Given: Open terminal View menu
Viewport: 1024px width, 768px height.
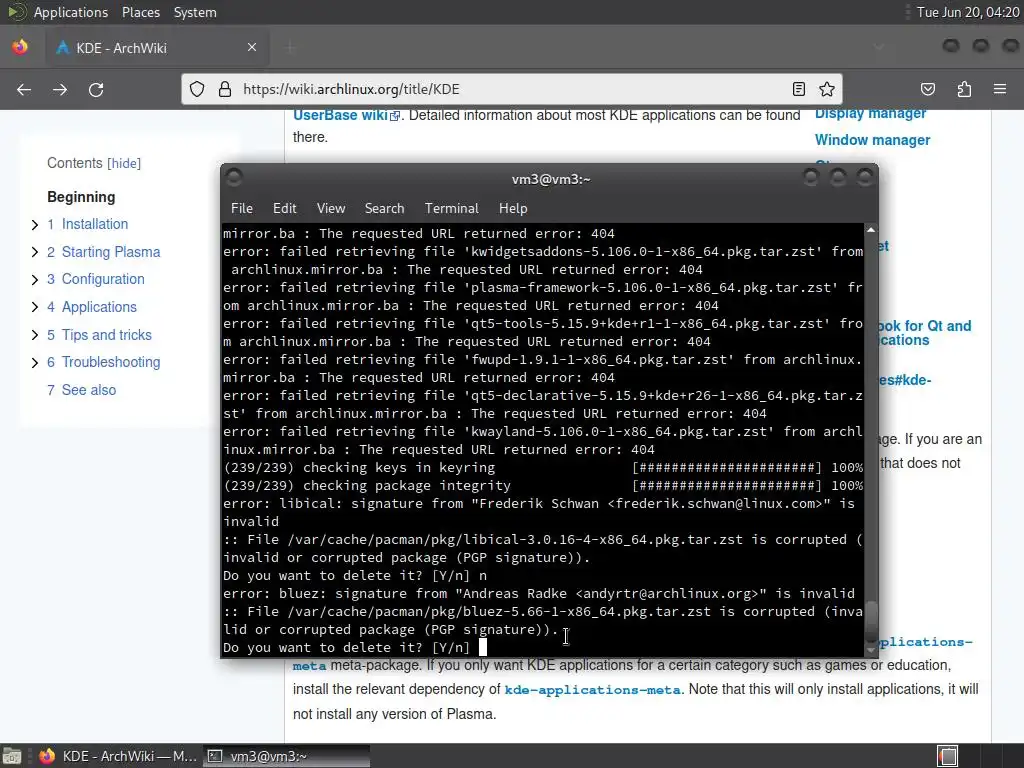Looking at the screenshot, I should [x=331, y=208].
